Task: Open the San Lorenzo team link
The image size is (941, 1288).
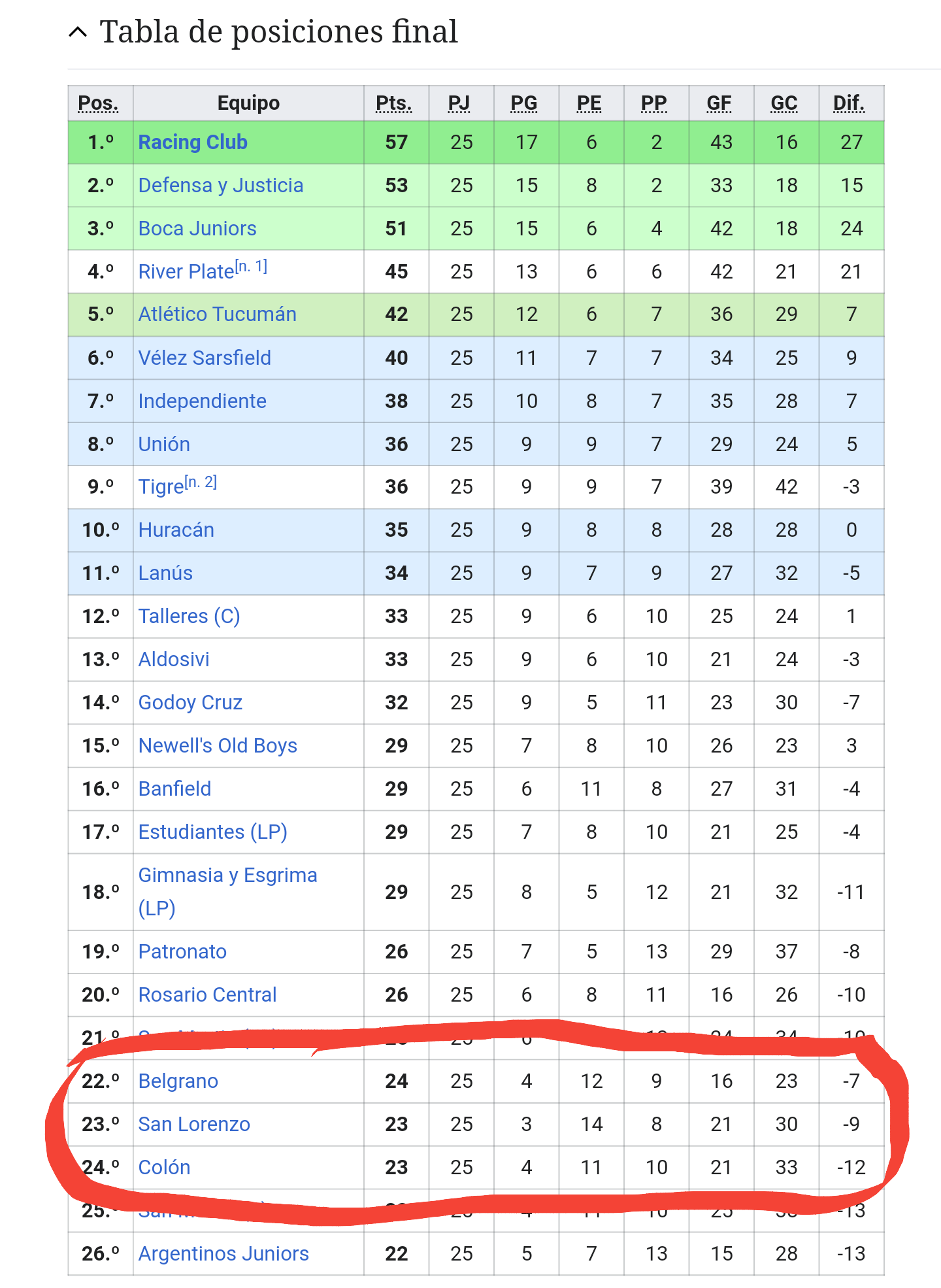Action: pos(194,1124)
